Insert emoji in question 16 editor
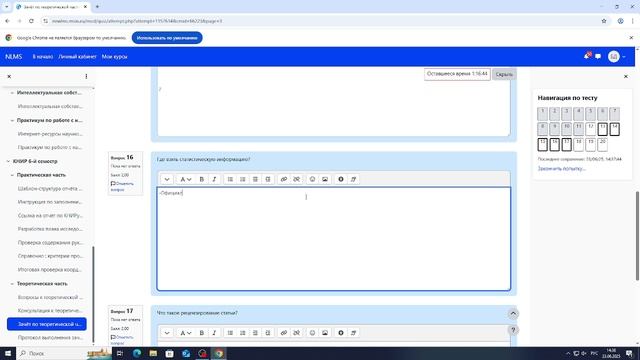This screenshot has height=360, width=640. click(x=312, y=179)
